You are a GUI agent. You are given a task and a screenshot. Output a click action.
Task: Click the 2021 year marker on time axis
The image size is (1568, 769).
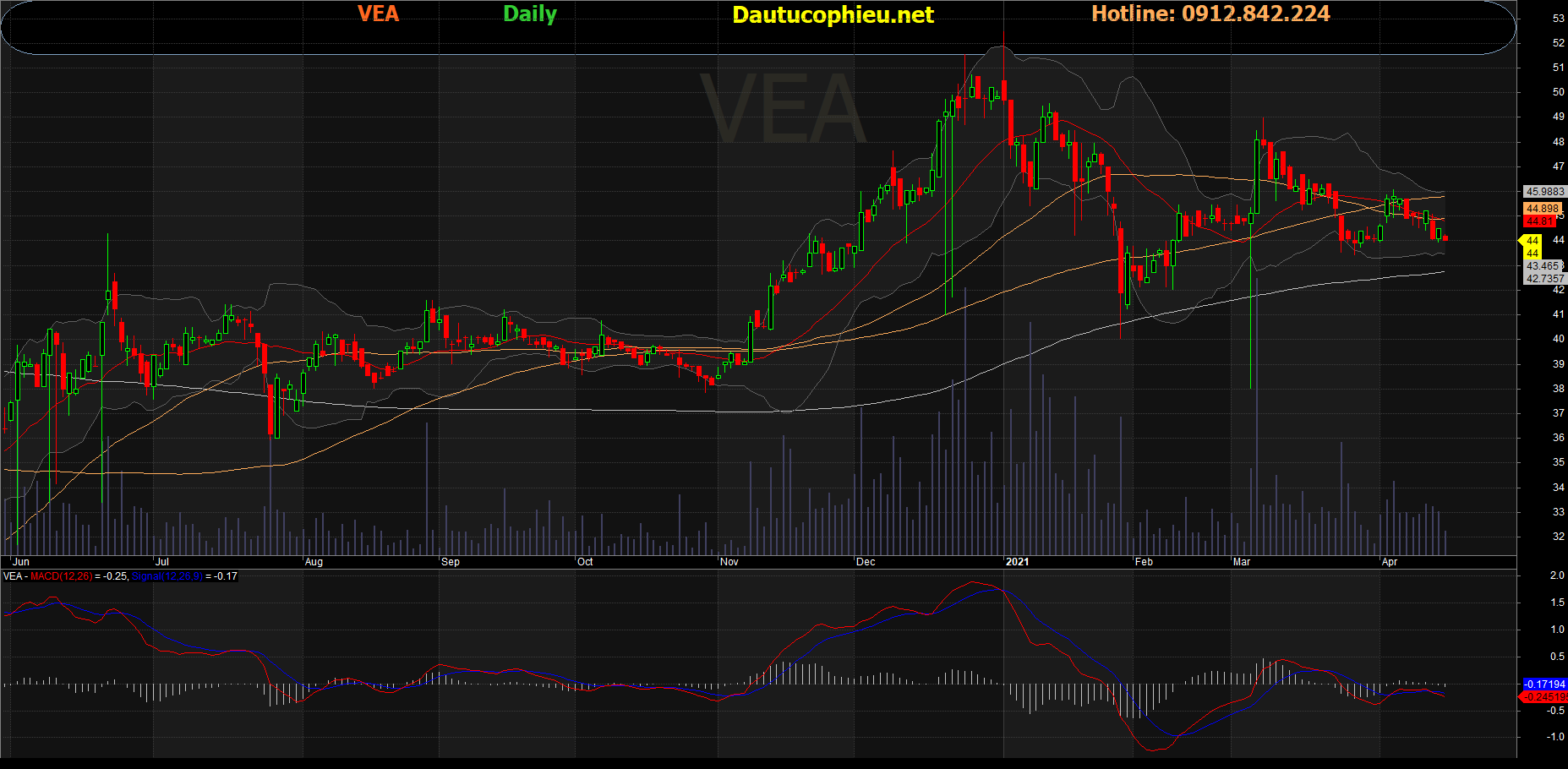(x=1018, y=562)
